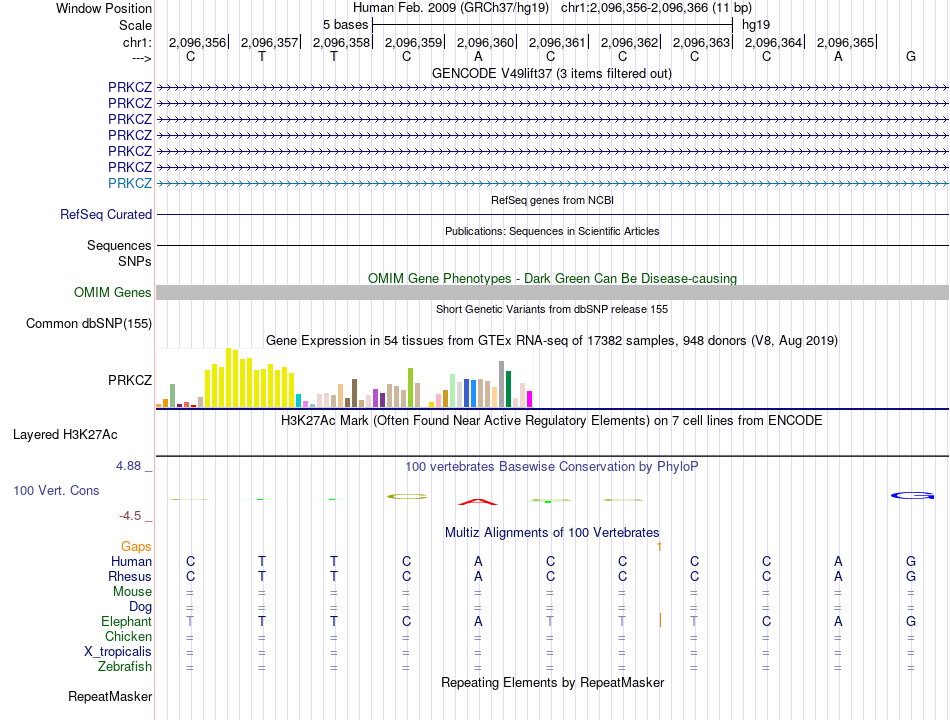Select the Rhesus alignment row label
This screenshot has width=950, height=720.
coord(130,576)
